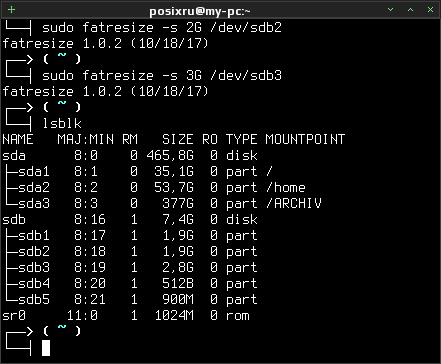Screen dimensions: 441x364
Task: Click the sda2 partition name
Action: point(34,187)
